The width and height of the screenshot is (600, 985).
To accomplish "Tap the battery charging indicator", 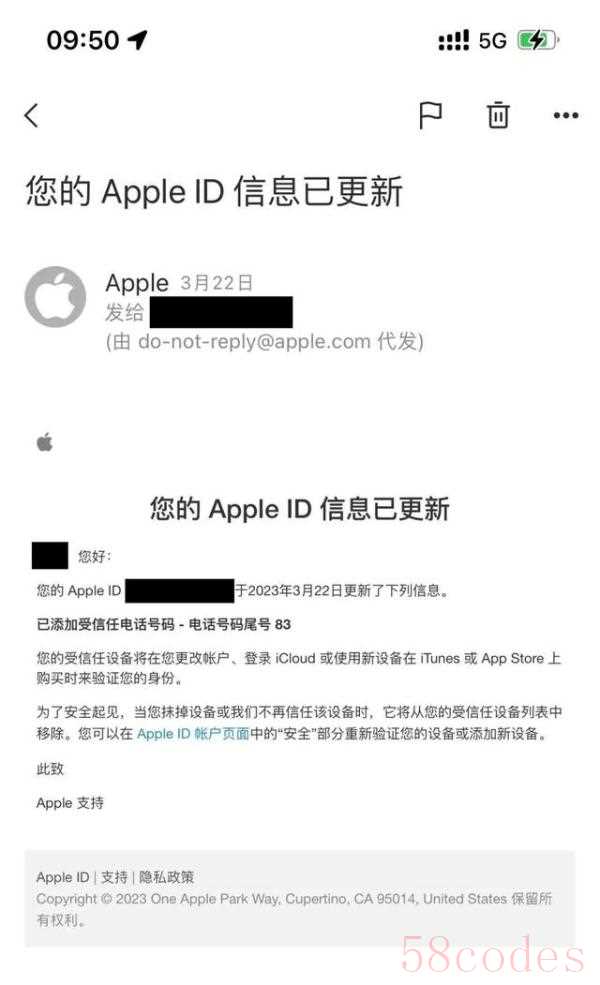I will tap(538, 41).
